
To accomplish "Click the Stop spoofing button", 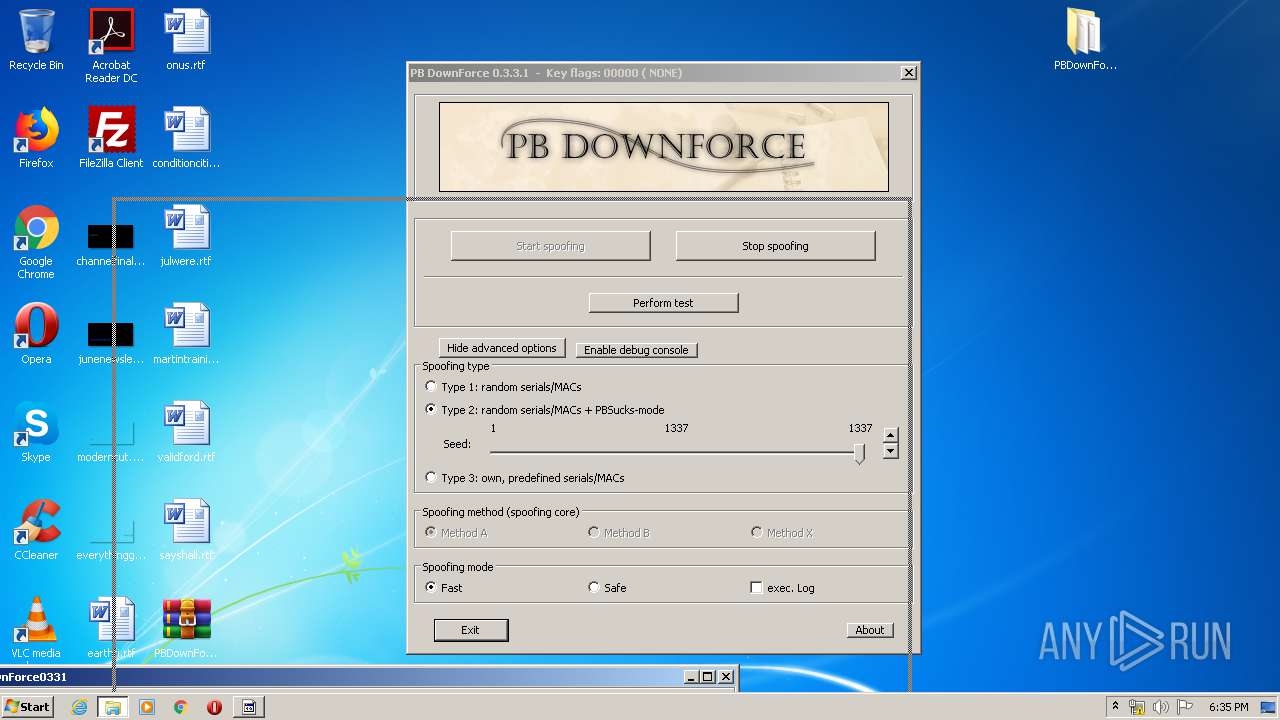I will [775, 246].
